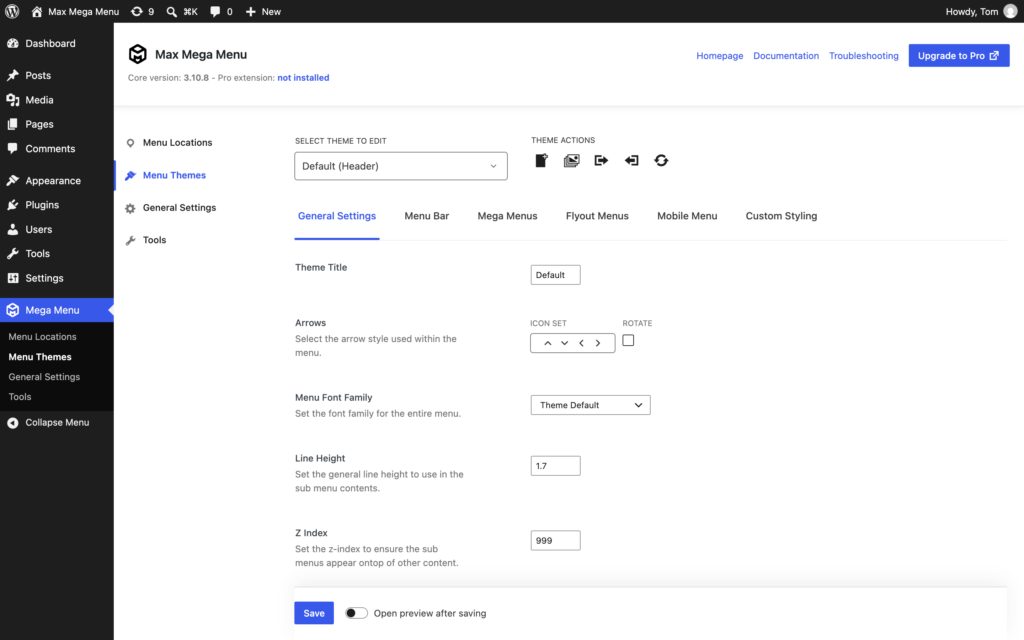Click the user avatar next to Howdy, Tom

(x=1010, y=11)
